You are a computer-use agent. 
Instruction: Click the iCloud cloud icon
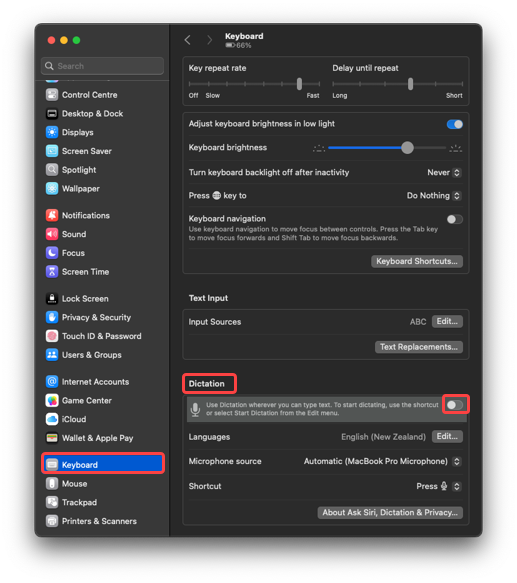click(x=52, y=419)
